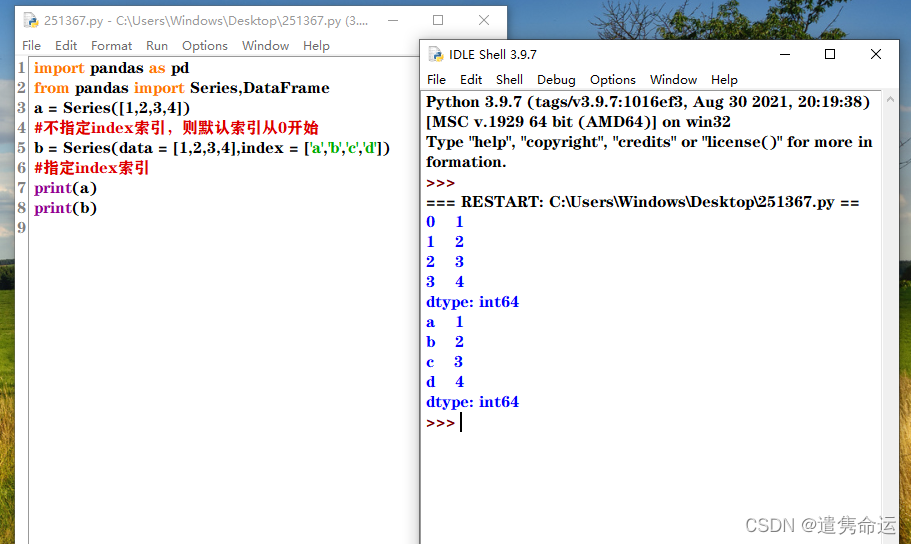Open Help menu in IDLE Shell
911x544 pixels.
(x=724, y=80)
